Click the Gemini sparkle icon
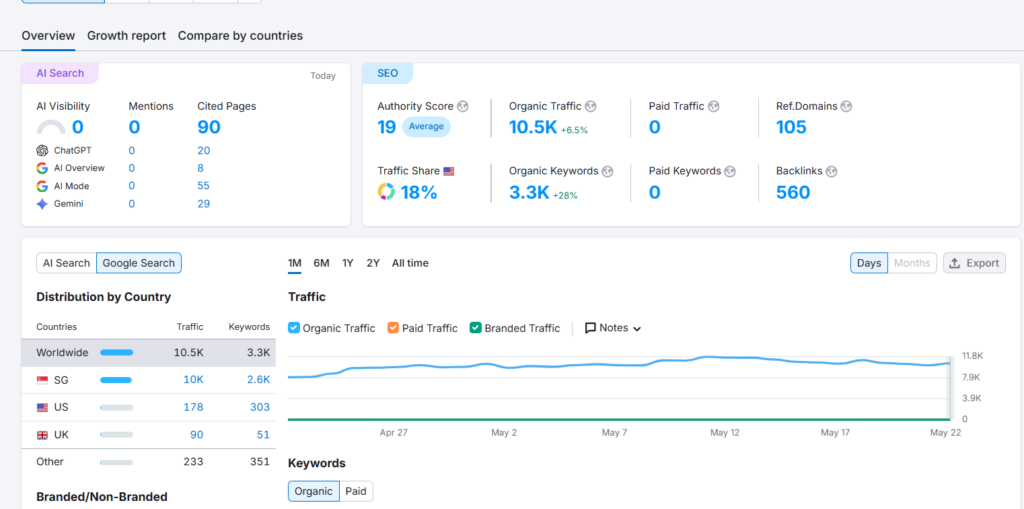 point(42,204)
